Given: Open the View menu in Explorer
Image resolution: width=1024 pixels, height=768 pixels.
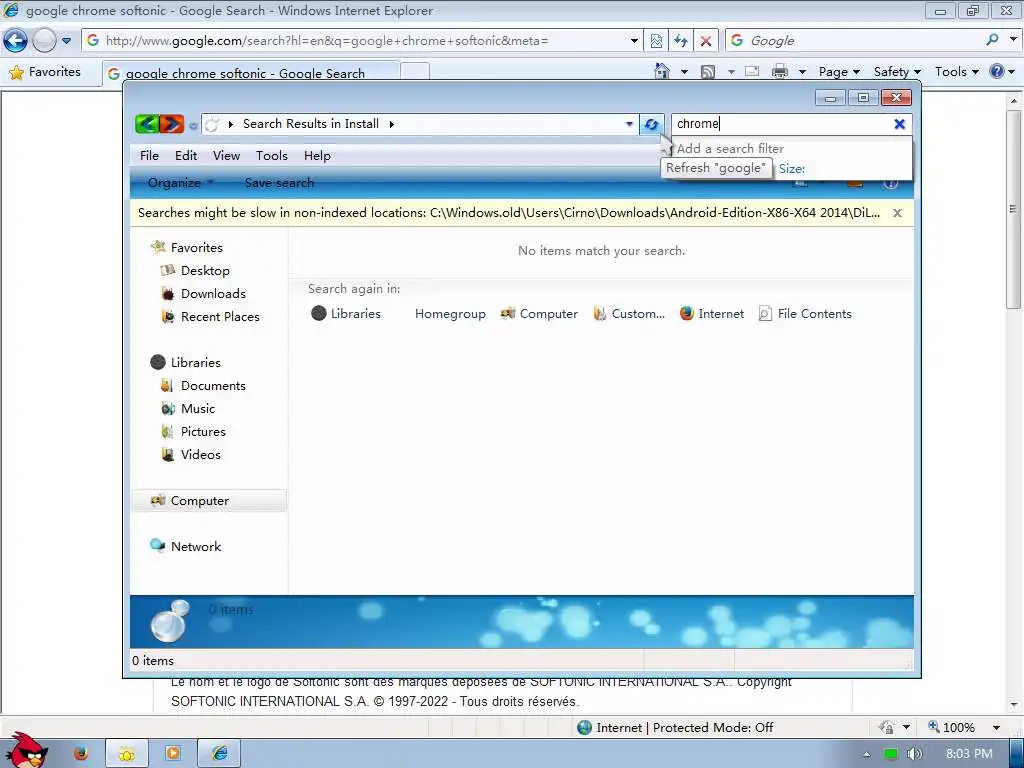Looking at the screenshot, I should click(x=226, y=155).
